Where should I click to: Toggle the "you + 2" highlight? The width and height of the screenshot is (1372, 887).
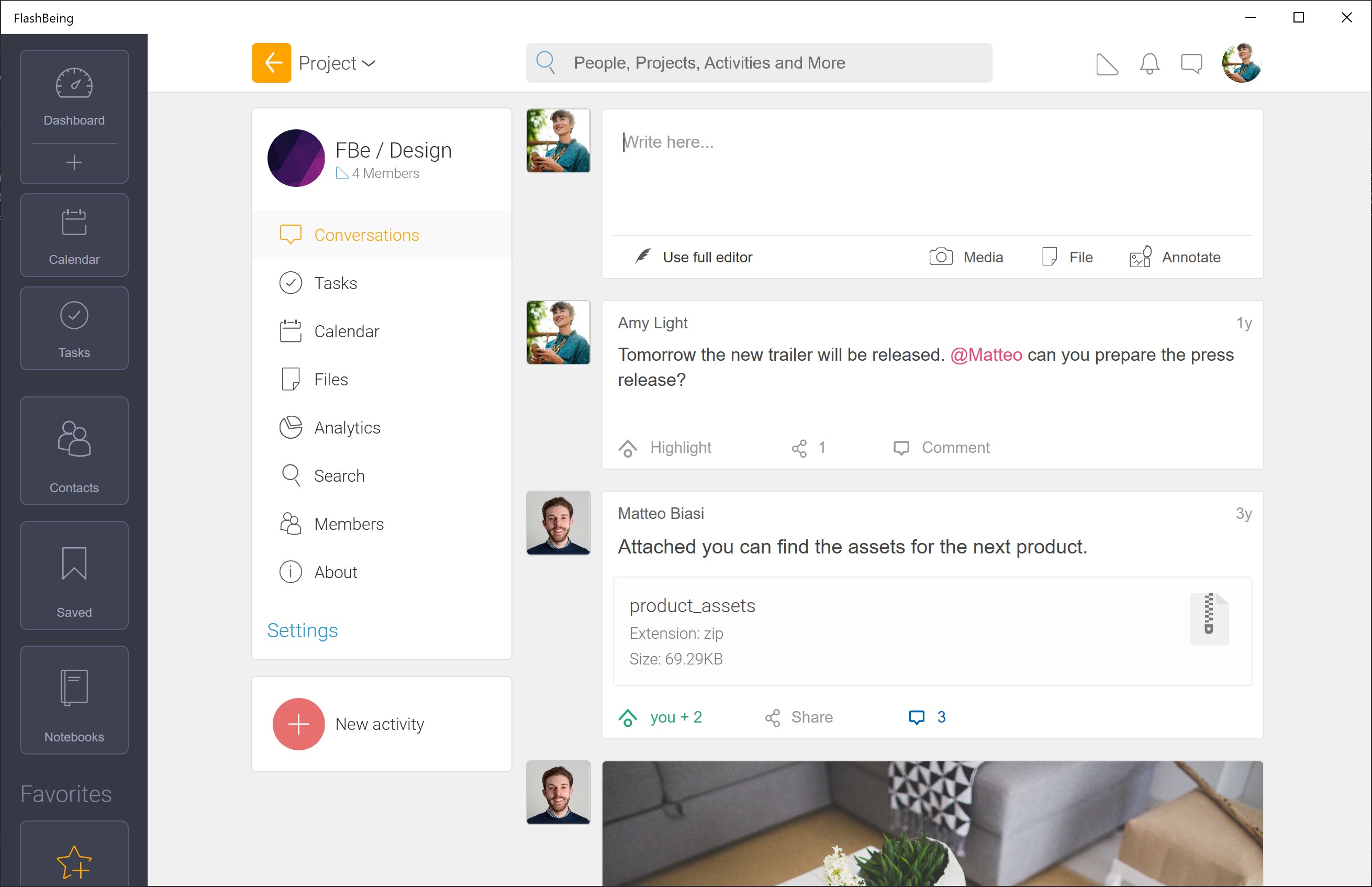661,717
